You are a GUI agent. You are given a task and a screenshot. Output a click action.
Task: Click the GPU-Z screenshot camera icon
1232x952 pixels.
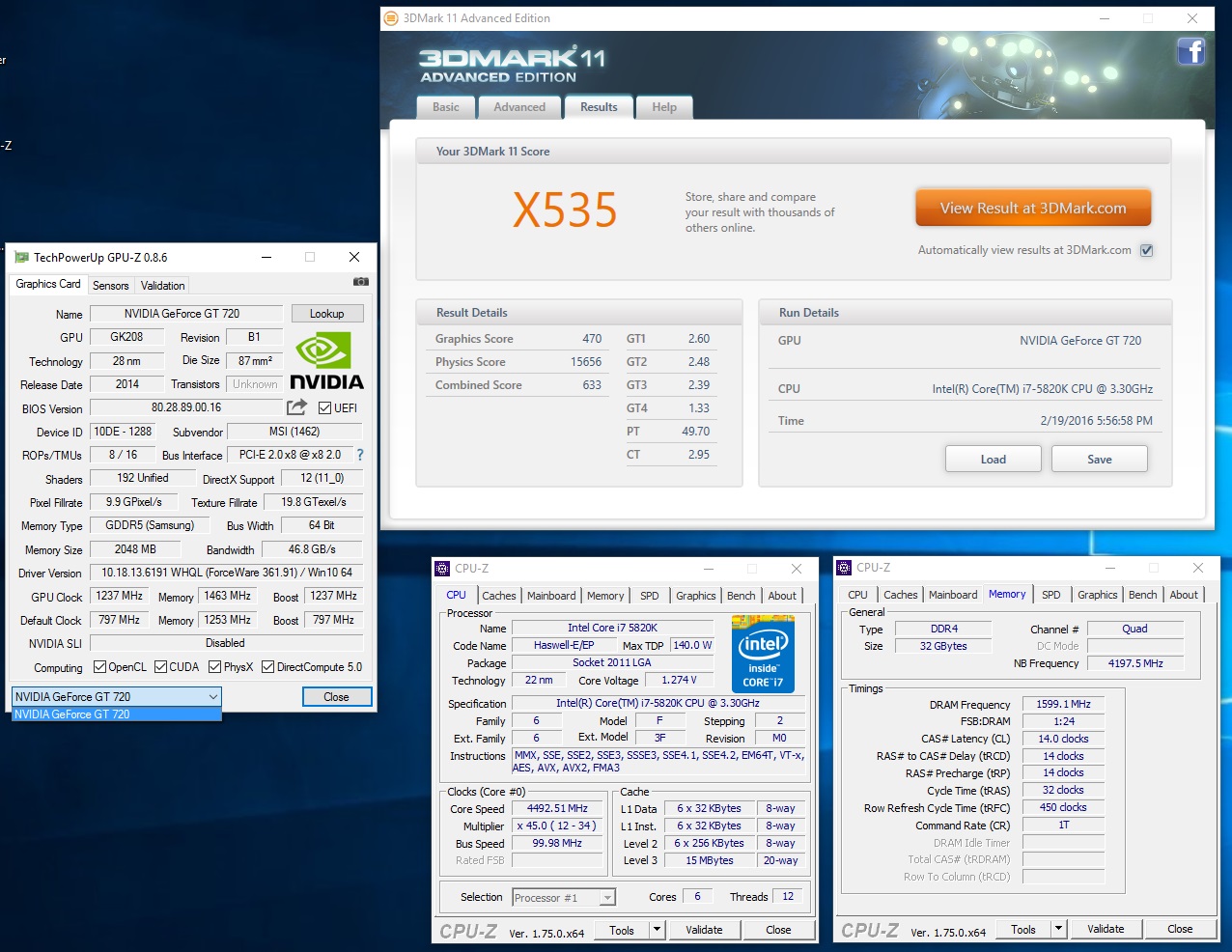pos(361,282)
